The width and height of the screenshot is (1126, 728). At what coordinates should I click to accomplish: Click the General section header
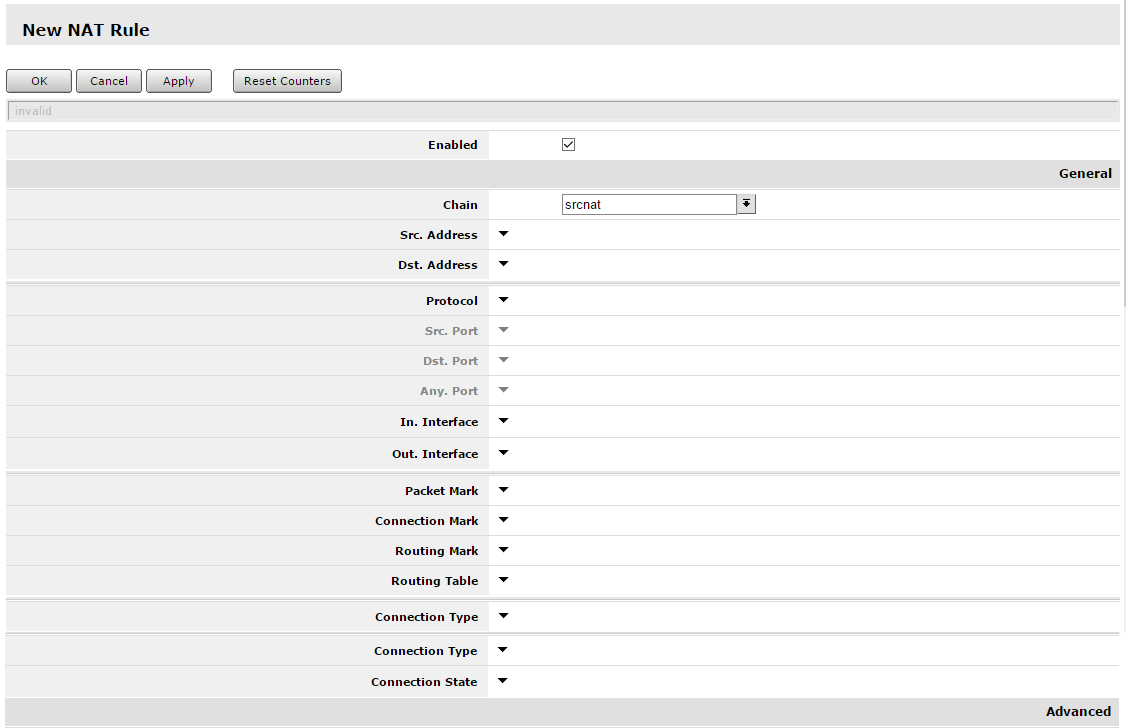1085,172
